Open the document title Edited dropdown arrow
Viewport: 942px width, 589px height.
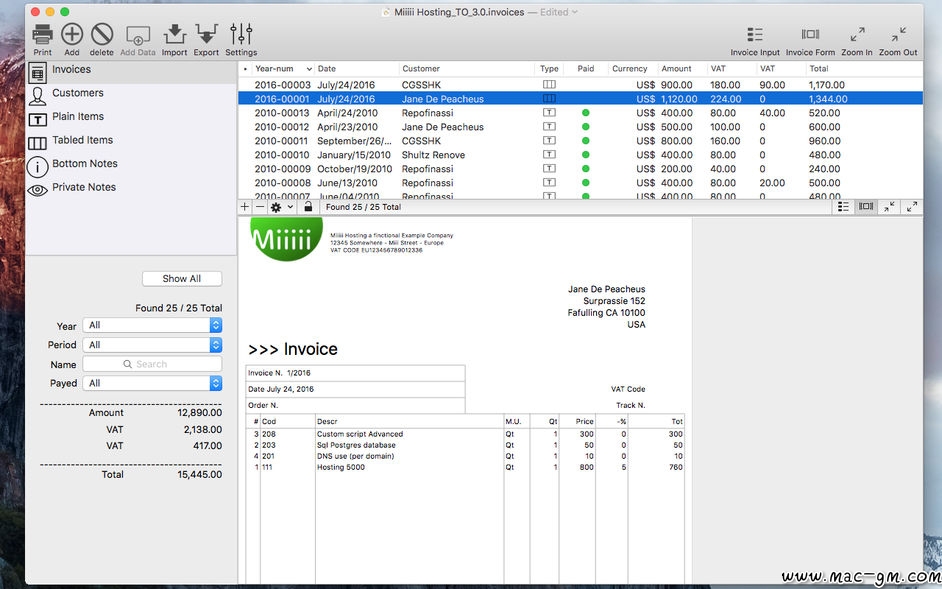click(x=575, y=12)
